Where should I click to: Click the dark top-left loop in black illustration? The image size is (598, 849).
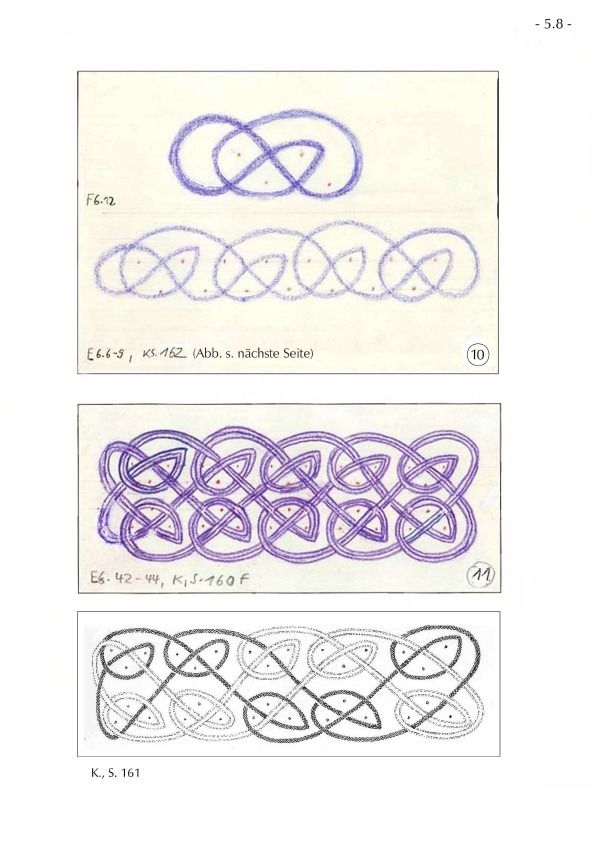coord(126,654)
